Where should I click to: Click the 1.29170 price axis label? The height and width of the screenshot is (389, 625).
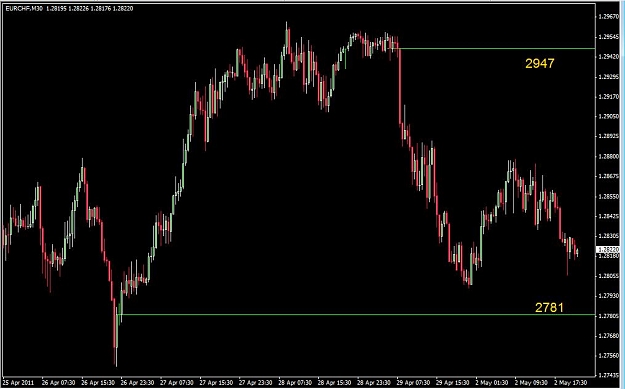[609, 96]
